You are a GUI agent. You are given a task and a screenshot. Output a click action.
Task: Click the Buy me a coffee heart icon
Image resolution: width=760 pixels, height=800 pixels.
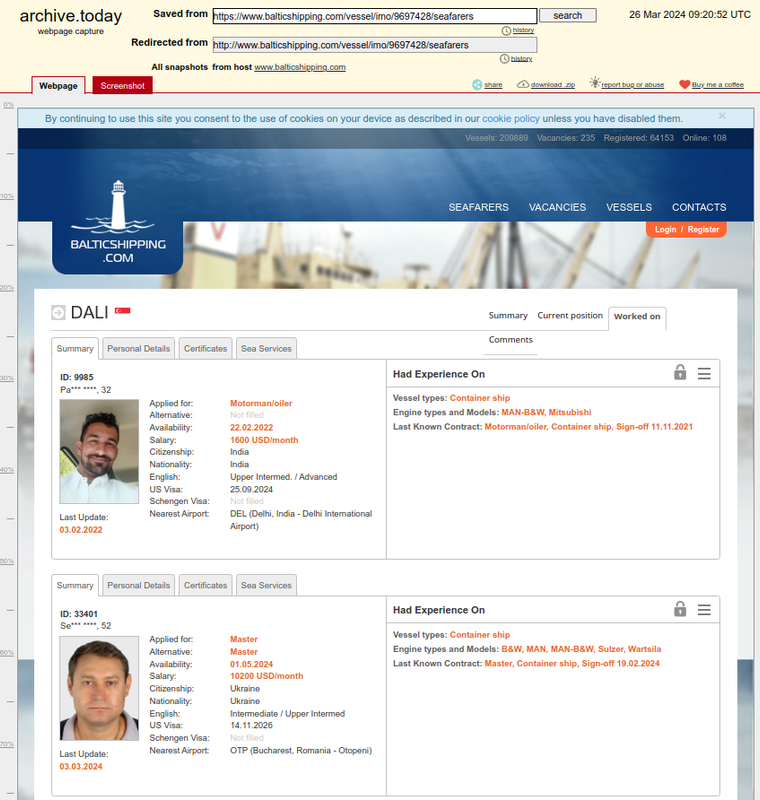pyautogui.click(x=685, y=85)
